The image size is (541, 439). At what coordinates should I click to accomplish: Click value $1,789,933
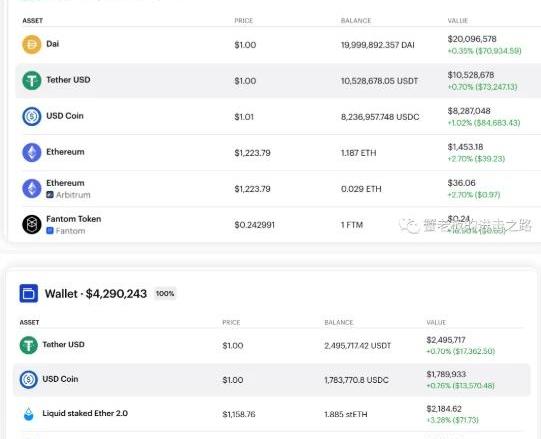click(x=446, y=374)
